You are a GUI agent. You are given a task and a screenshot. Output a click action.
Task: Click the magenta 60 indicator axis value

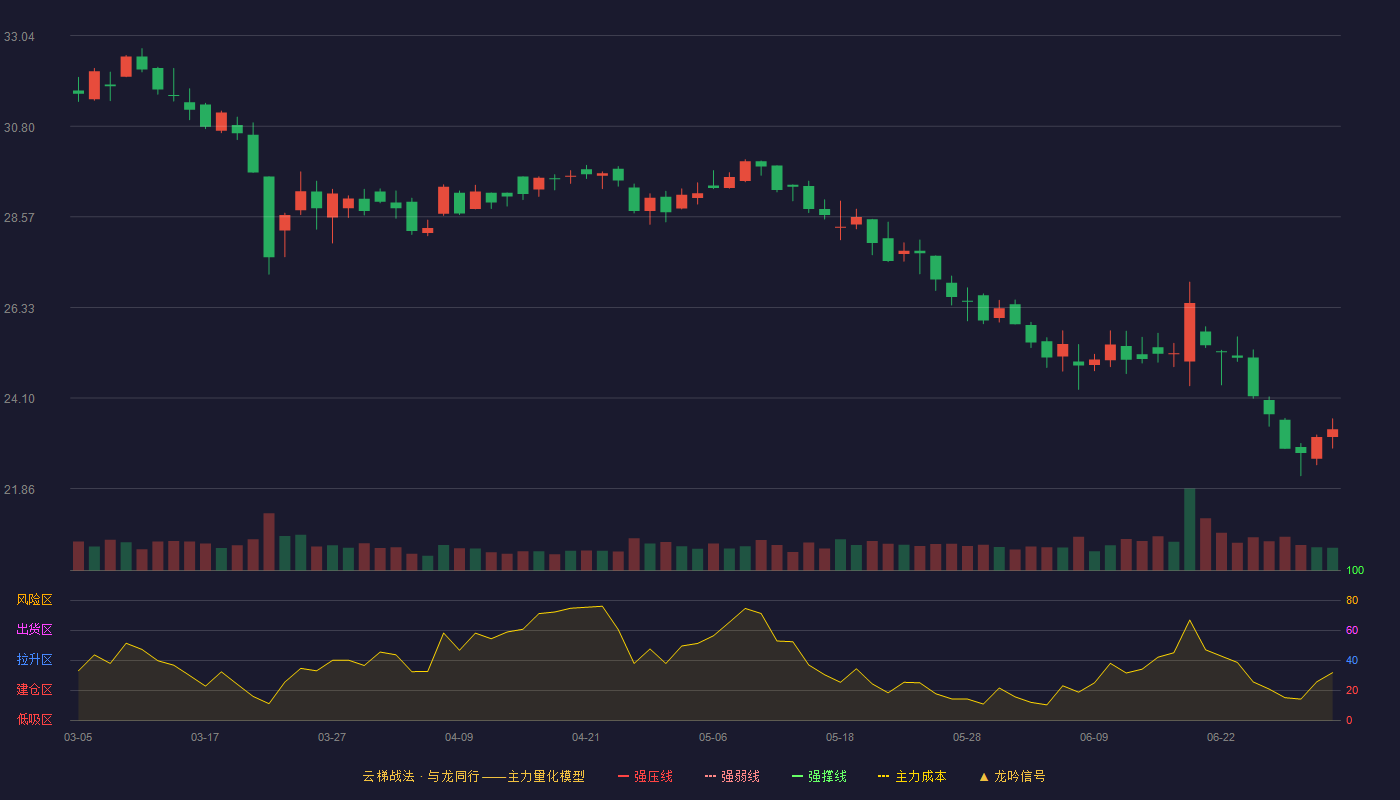1352,630
